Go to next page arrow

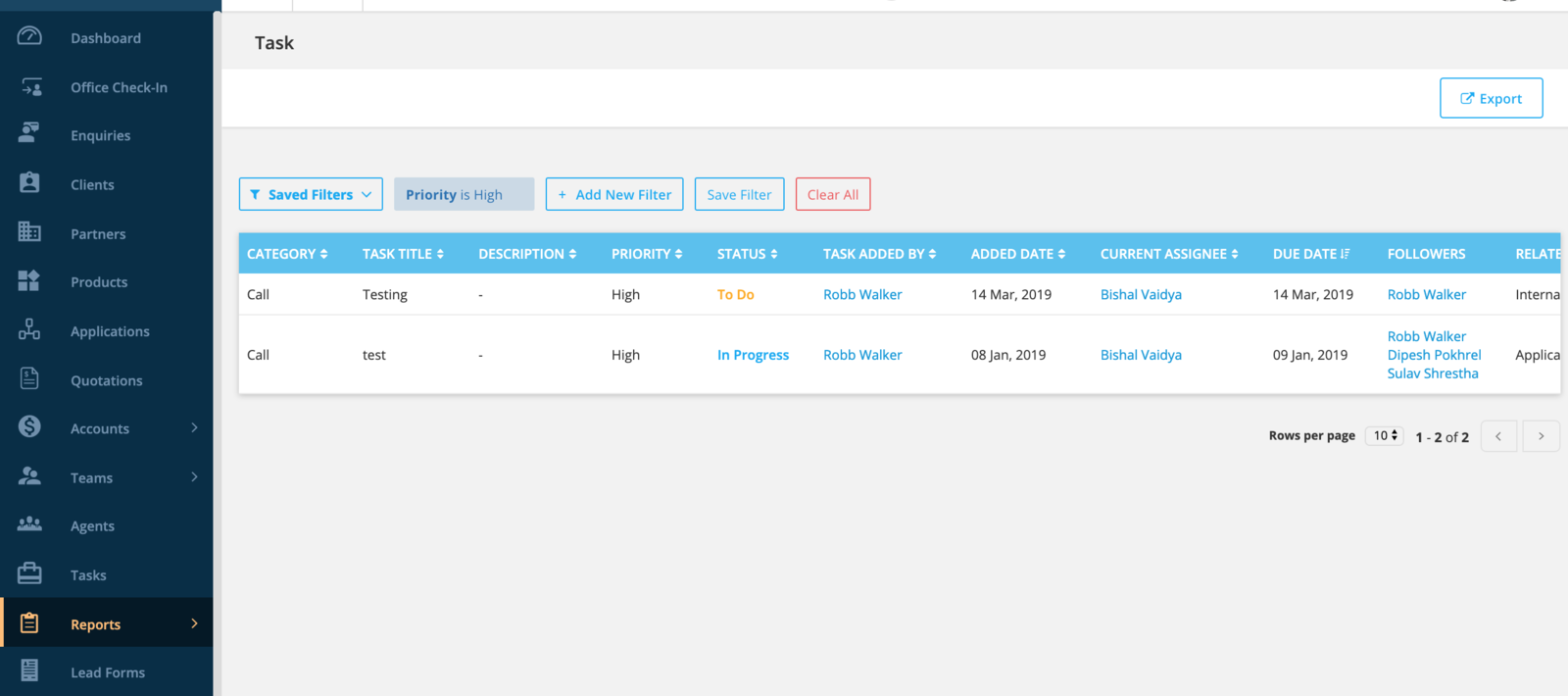pyautogui.click(x=1542, y=436)
